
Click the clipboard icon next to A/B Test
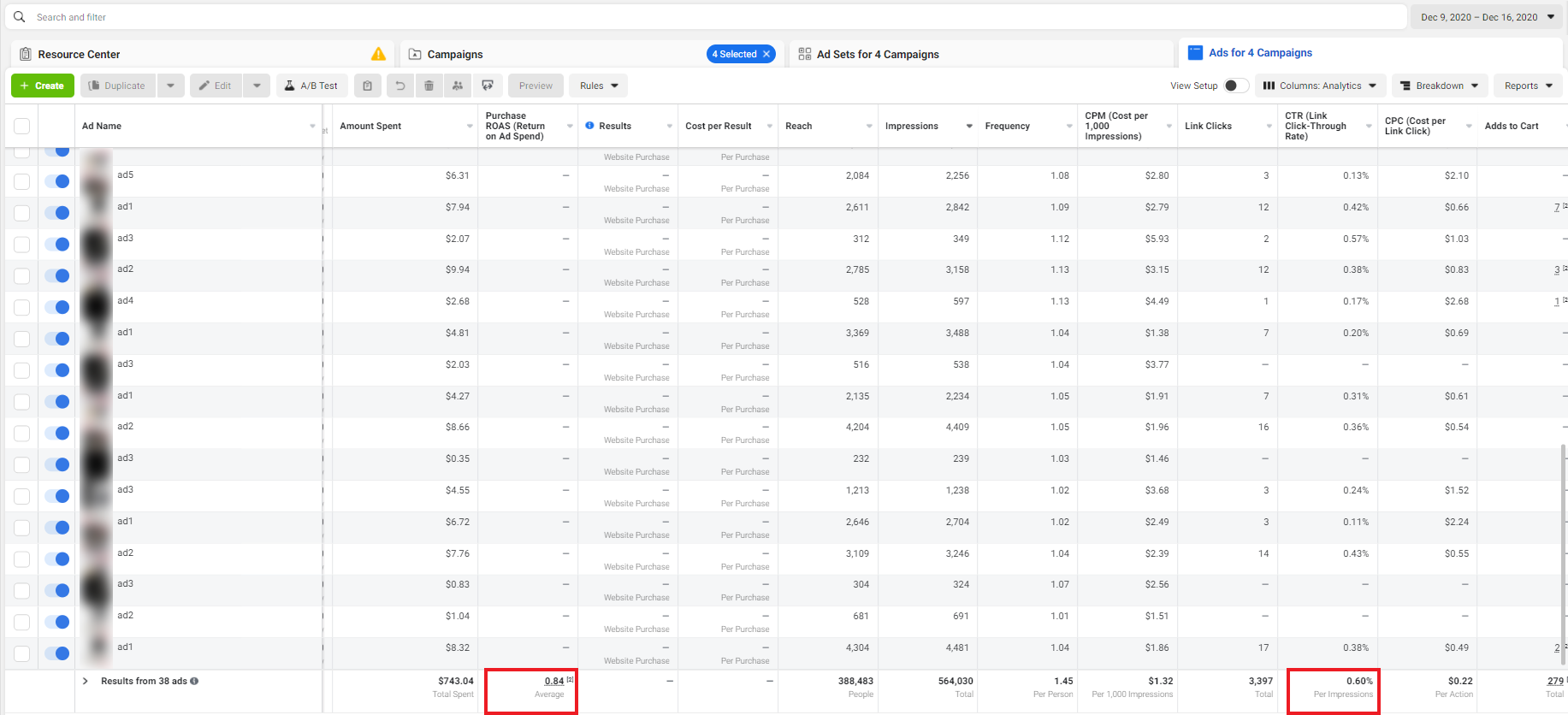point(367,86)
